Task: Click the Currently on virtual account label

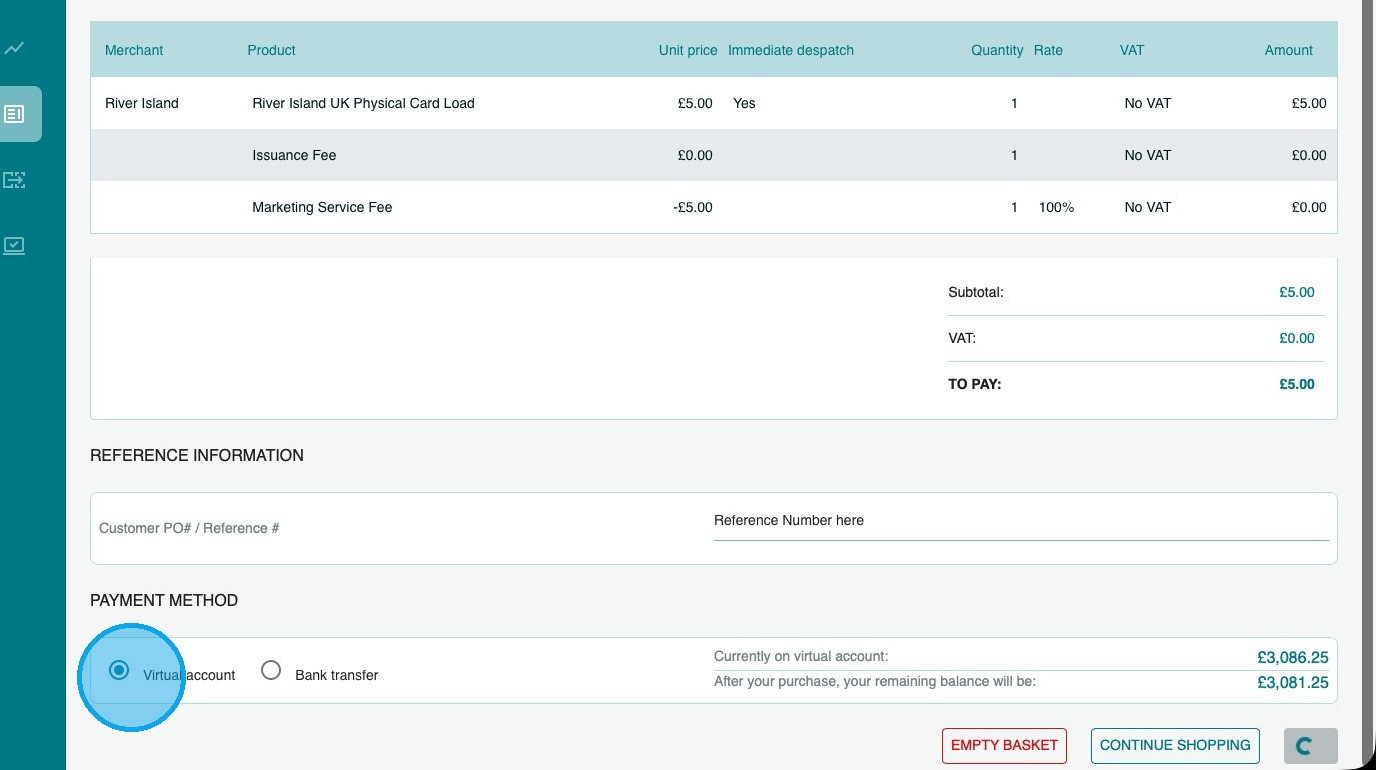Action: (x=801, y=657)
